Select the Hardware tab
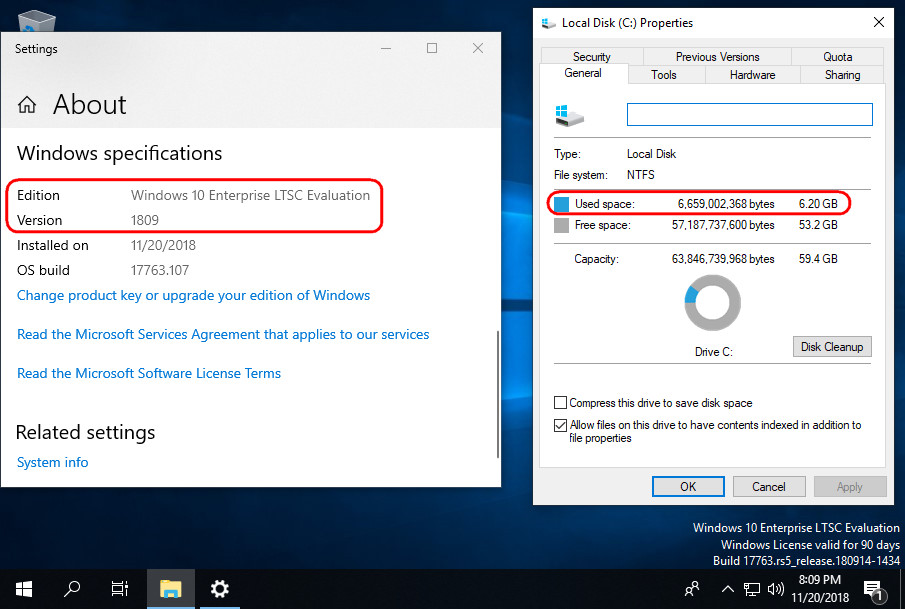 point(752,75)
